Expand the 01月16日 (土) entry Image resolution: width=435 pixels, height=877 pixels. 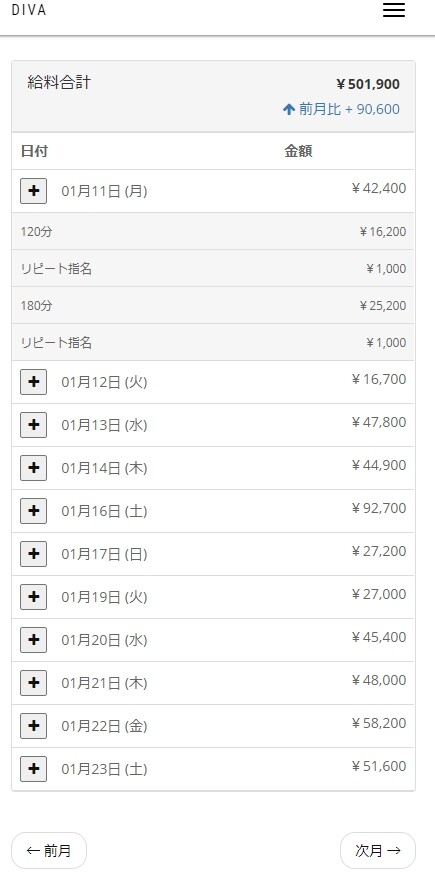pyautogui.click(x=34, y=511)
